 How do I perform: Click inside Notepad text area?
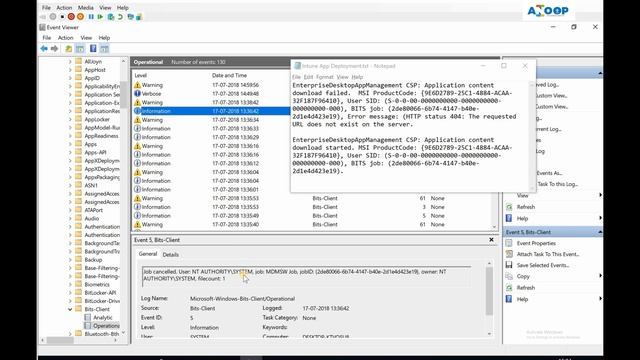click(410, 135)
